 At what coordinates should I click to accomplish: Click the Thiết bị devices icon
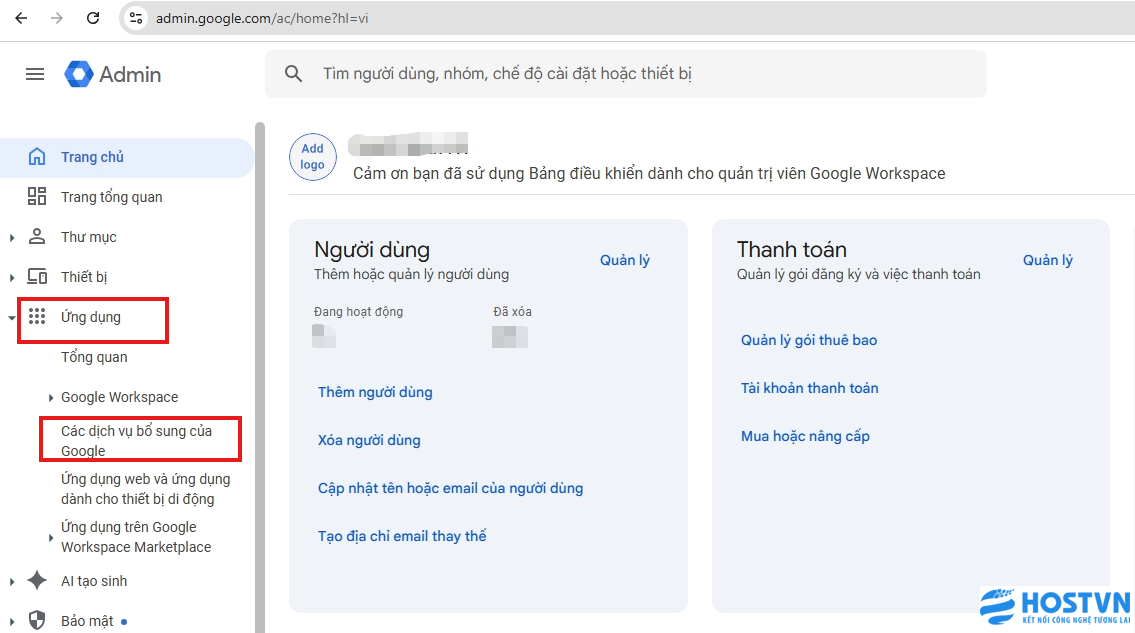click(37, 277)
